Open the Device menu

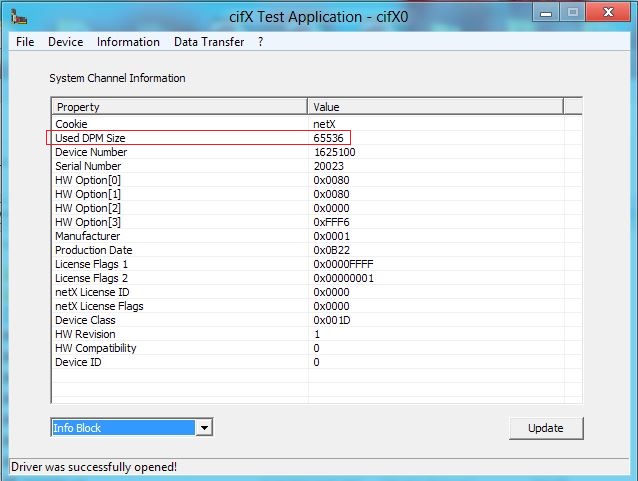point(66,42)
